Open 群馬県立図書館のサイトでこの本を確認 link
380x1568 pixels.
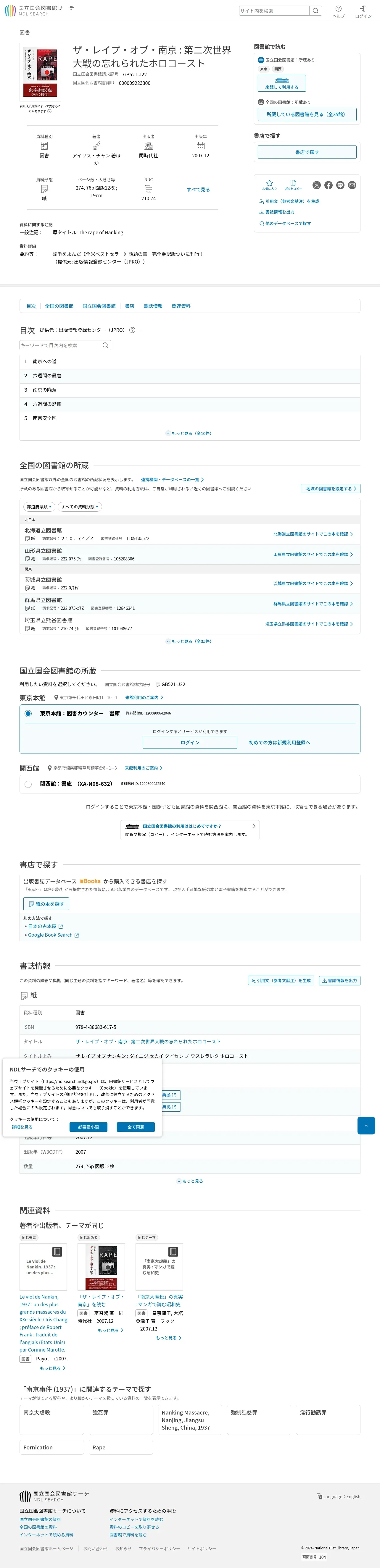[313, 604]
